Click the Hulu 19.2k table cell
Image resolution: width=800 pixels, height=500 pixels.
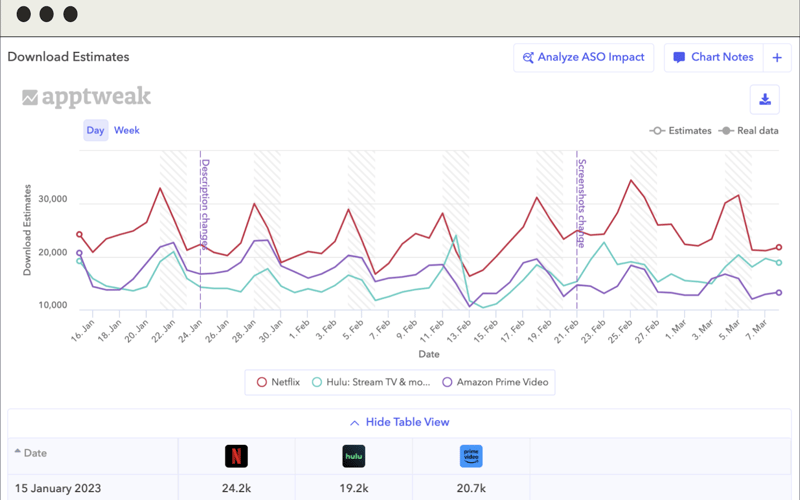click(x=354, y=488)
